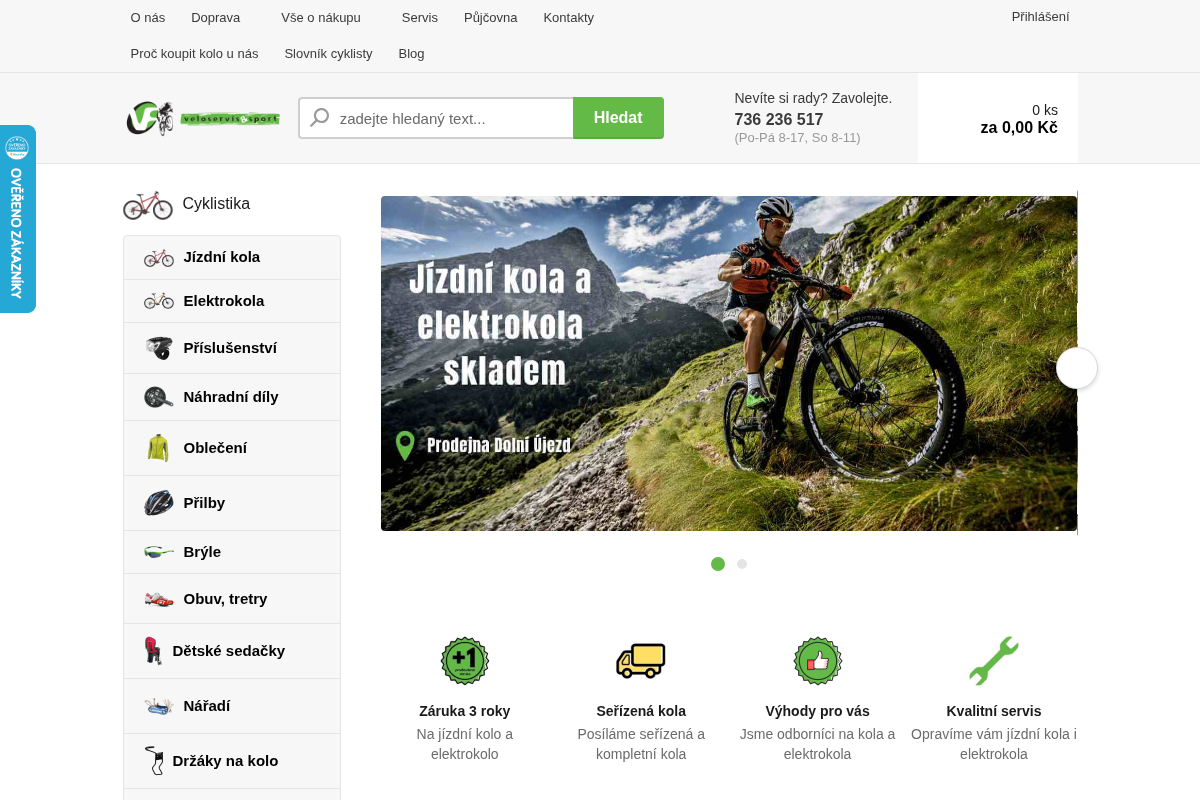Click the Veloservis sport logo

[x=203, y=118]
